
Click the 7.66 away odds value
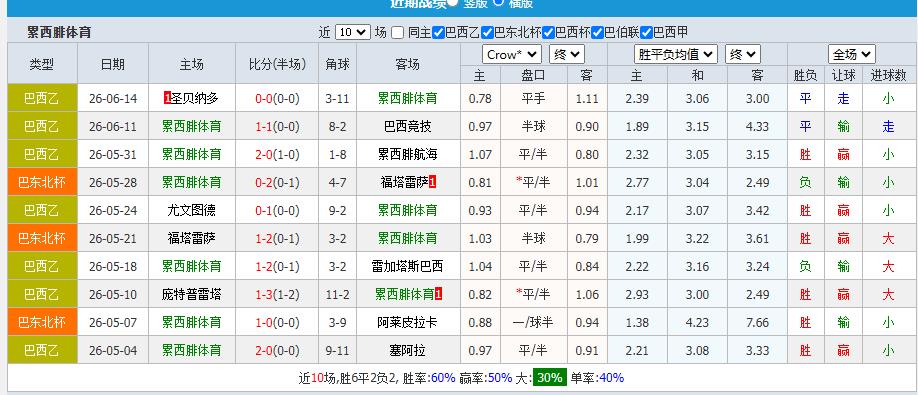coord(758,322)
